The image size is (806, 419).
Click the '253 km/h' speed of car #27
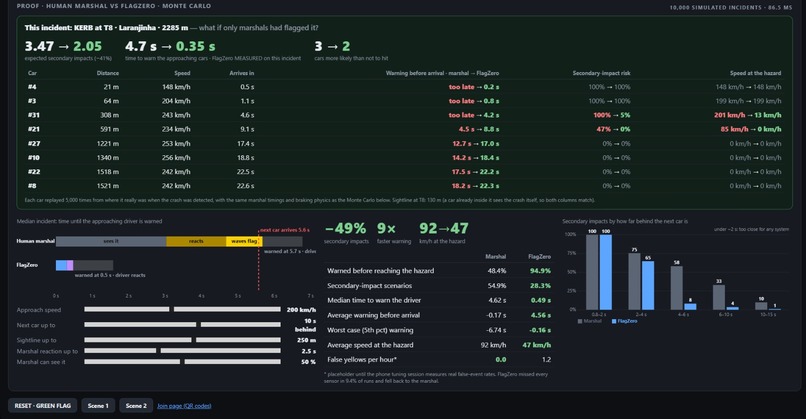click(x=176, y=143)
